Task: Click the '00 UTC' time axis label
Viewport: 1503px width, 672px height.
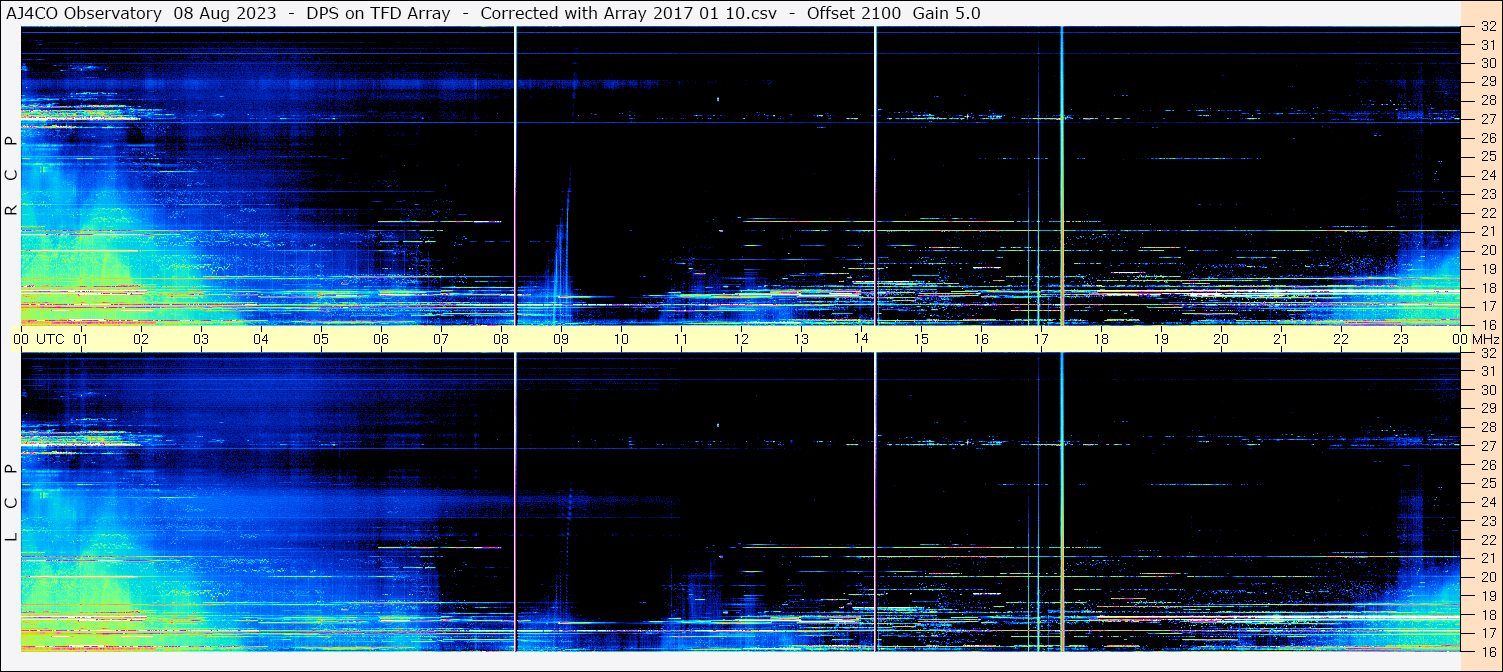Action: coord(39,339)
